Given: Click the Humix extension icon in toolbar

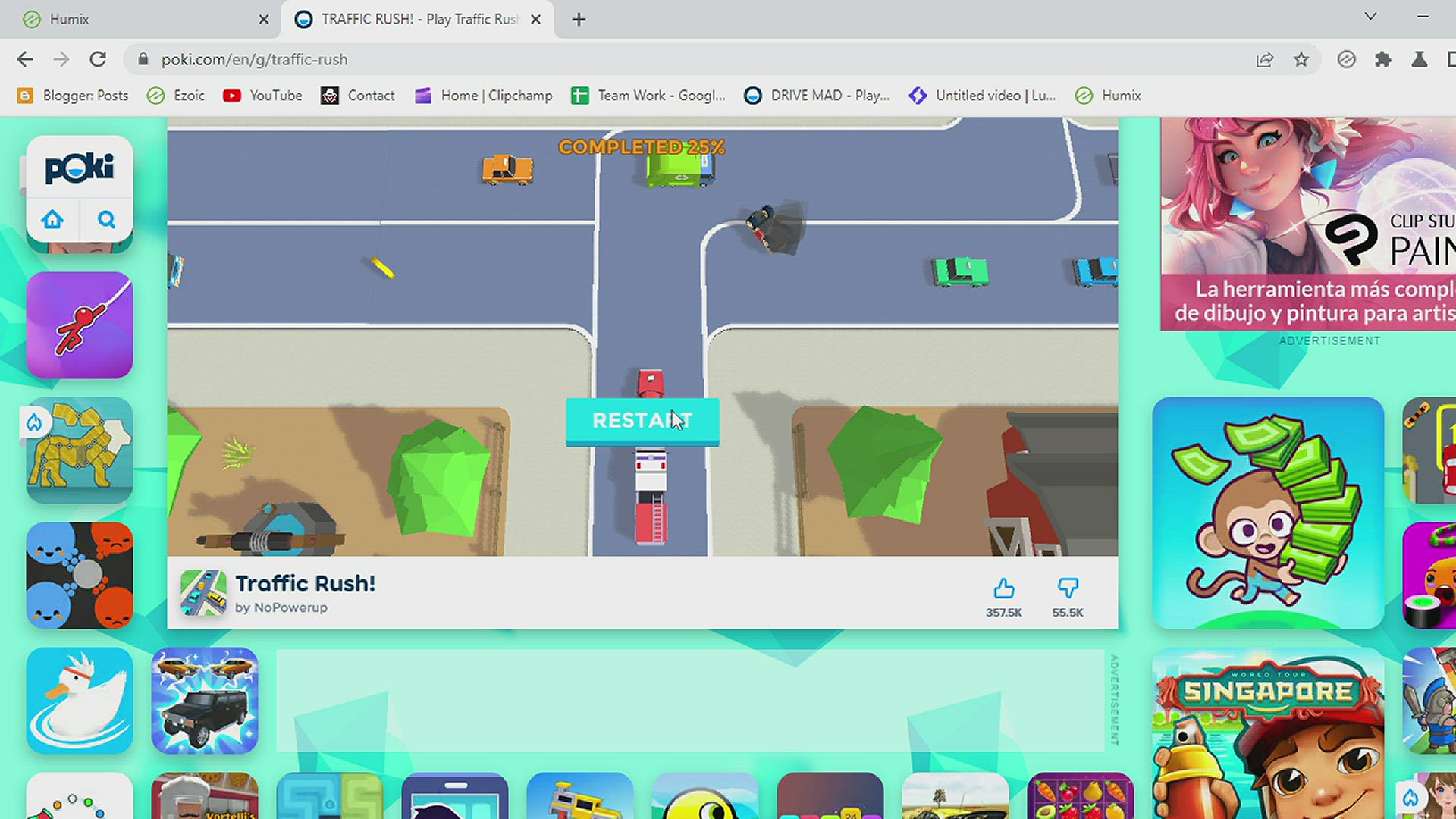Looking at the screenshot, I should point(1347,59).
